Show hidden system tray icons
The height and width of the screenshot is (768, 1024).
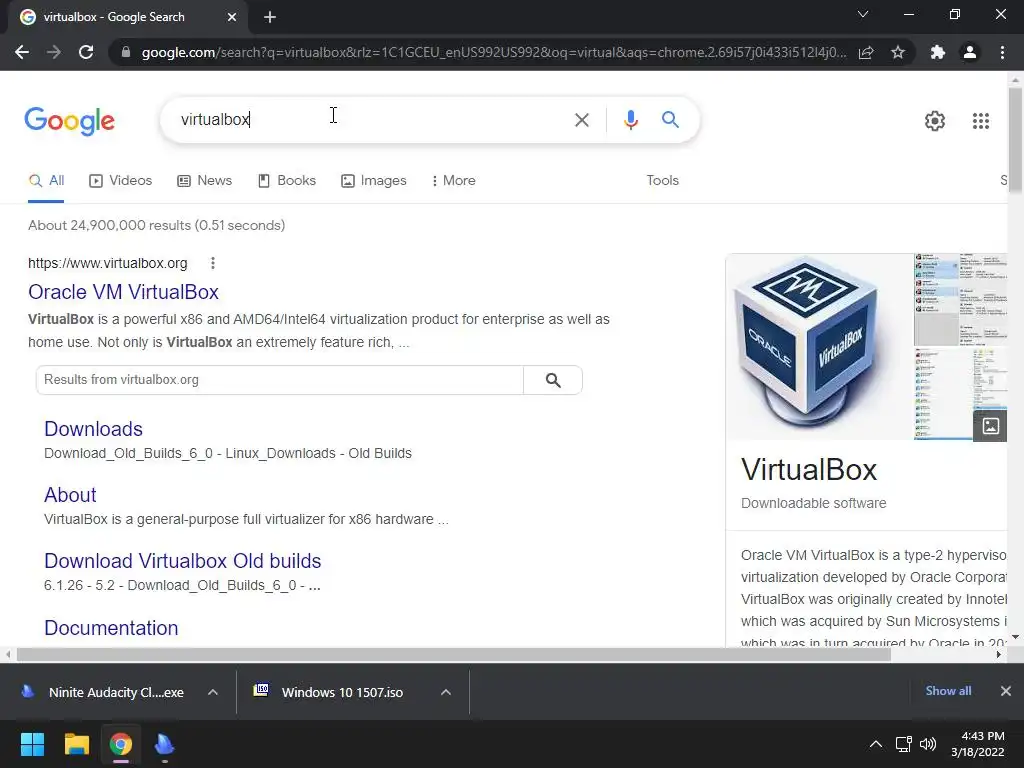[x=876, y=744]
